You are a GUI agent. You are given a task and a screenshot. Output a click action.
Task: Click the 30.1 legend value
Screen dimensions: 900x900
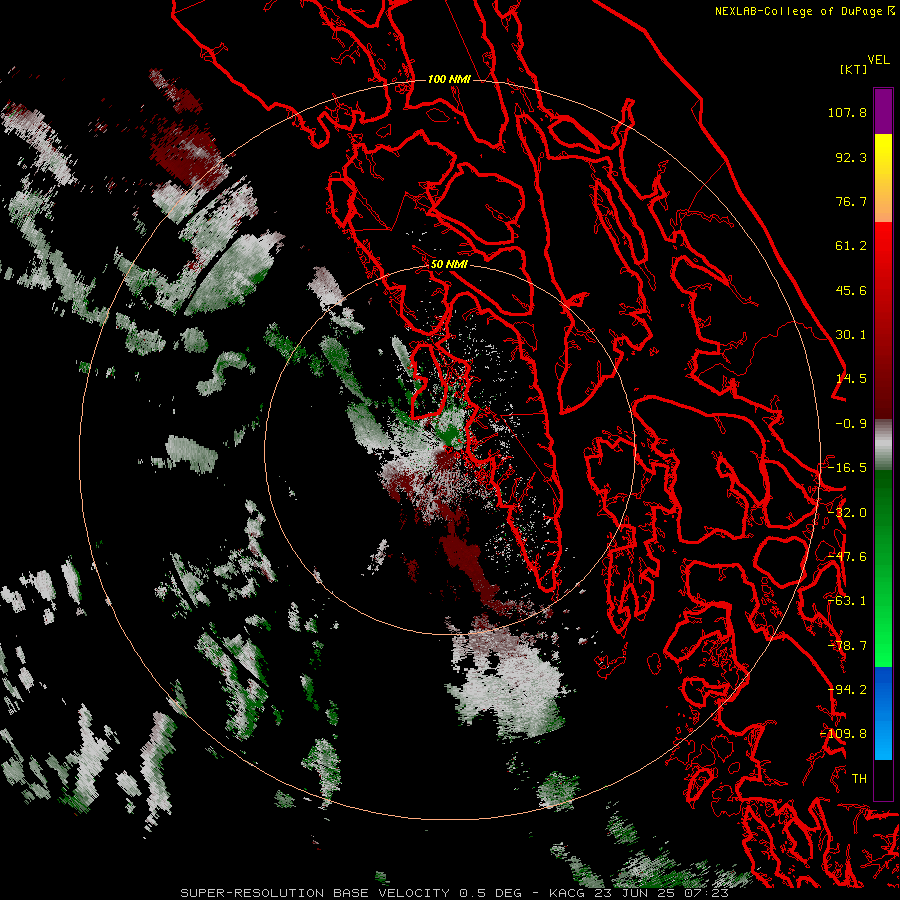point(851,335)
